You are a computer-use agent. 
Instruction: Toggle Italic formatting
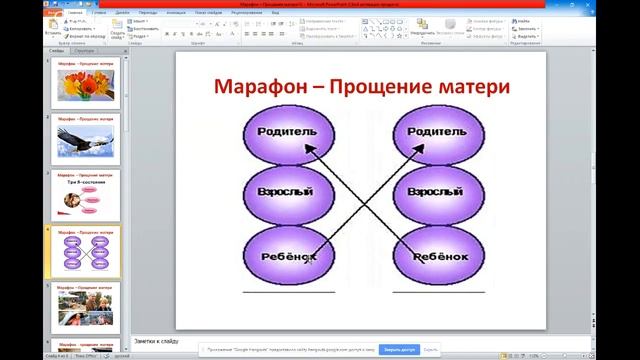coord(175,34)
